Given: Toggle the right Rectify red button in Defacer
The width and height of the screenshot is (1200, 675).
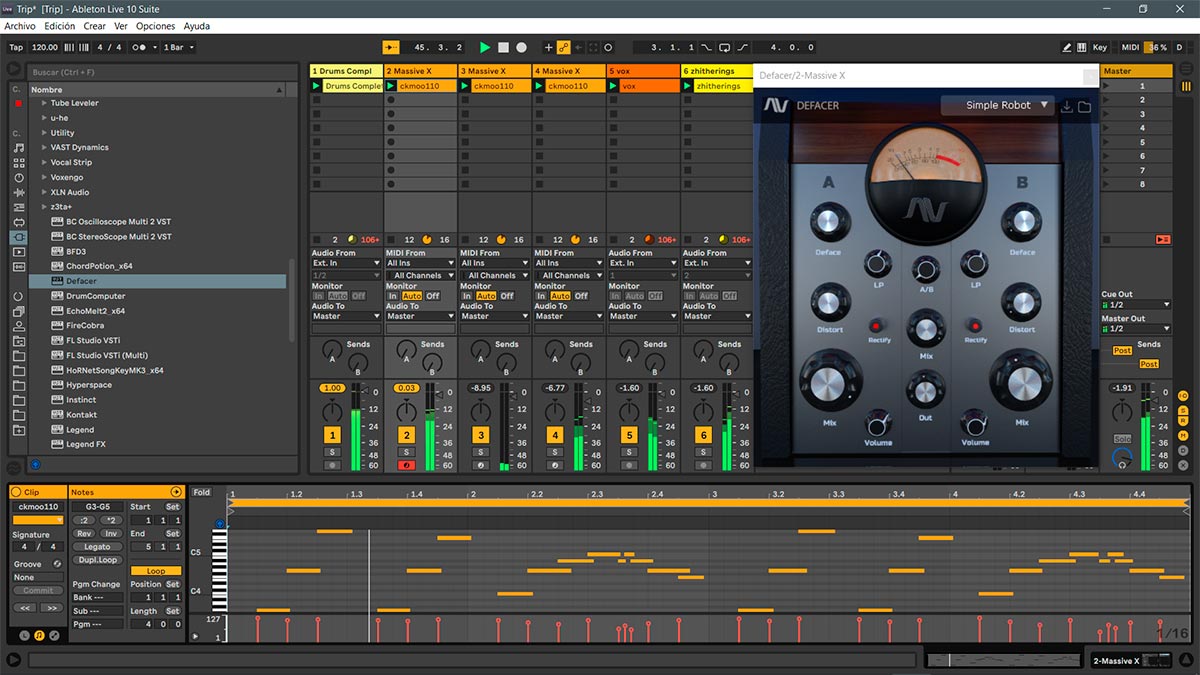Looking at the screenshot, I should (975, 326).
